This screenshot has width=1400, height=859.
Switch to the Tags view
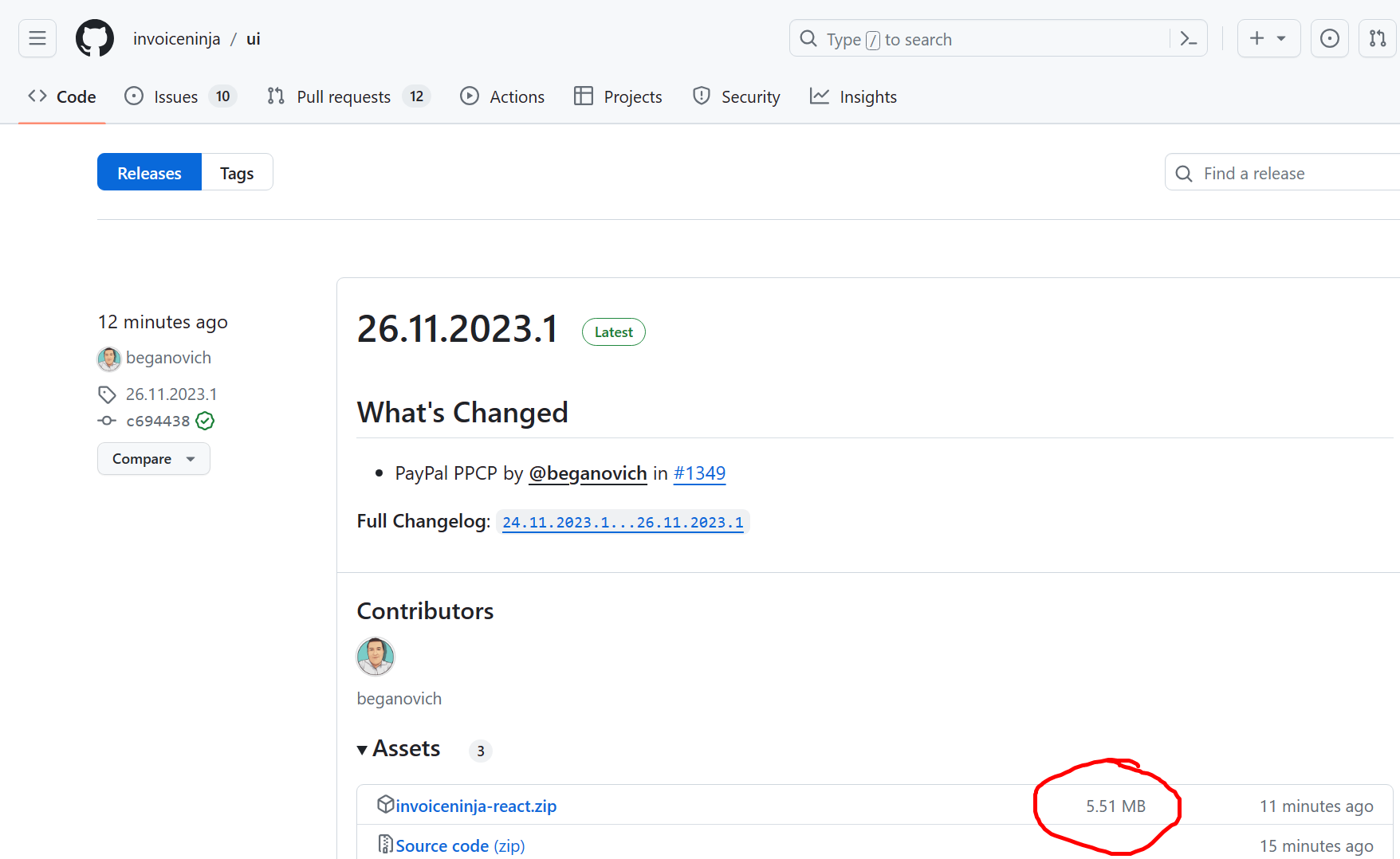point(237,172)
